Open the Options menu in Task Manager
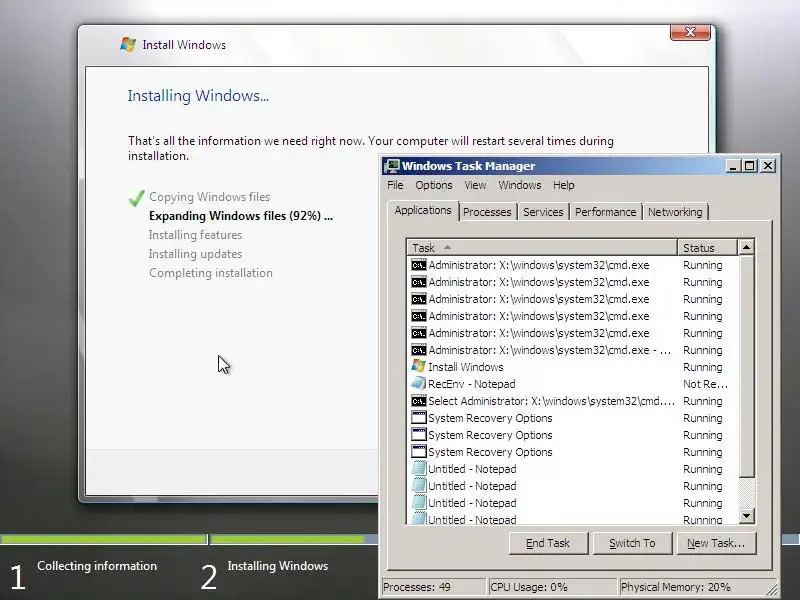The image size is (800, 600). coord(433,185)
